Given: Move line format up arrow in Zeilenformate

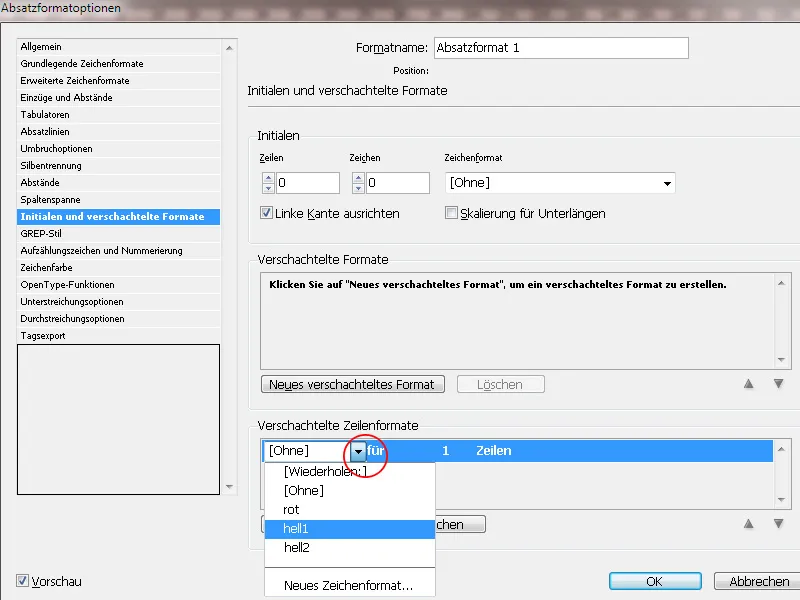Looking at the screenshot, I should (748, 524).
